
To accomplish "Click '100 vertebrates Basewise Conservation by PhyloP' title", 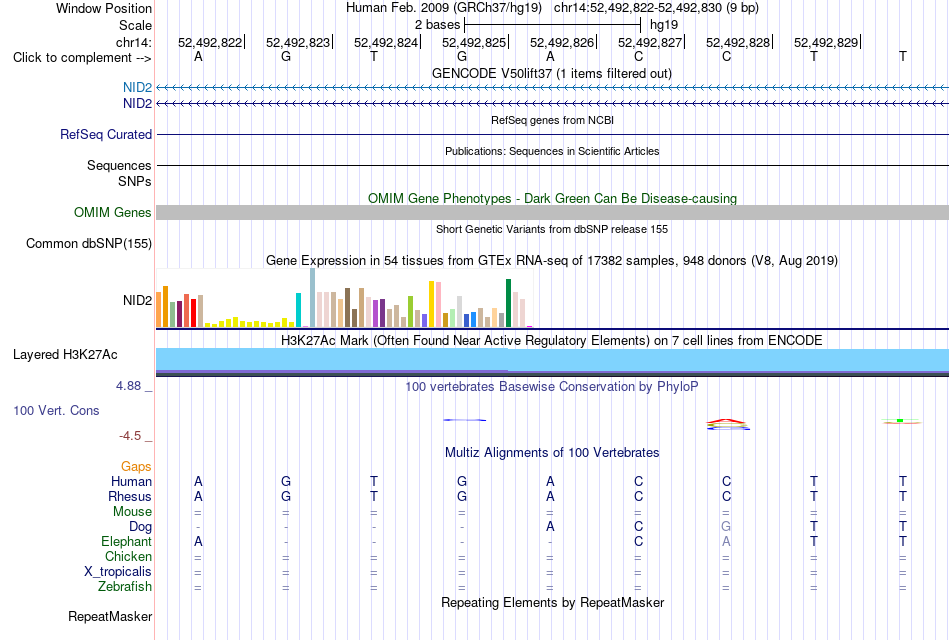I will pos(552,387).
